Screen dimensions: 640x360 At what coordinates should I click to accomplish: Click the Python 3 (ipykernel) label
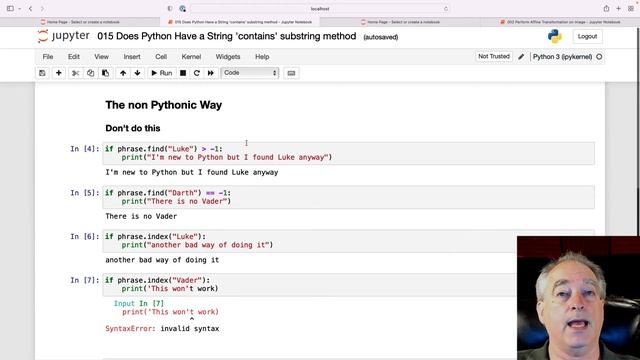pyautogui.click(x=562, y=57)
